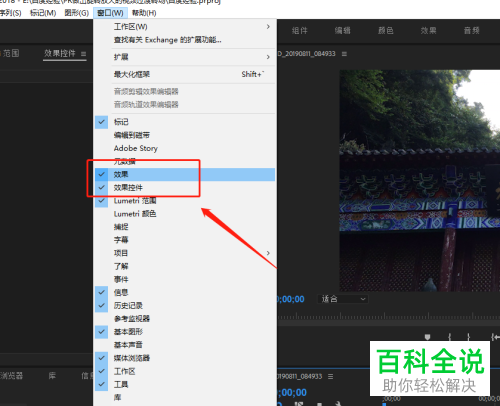Select 事件 menu entry
The height and width of the screenshot is (406, 500).
tap(185, 279)
